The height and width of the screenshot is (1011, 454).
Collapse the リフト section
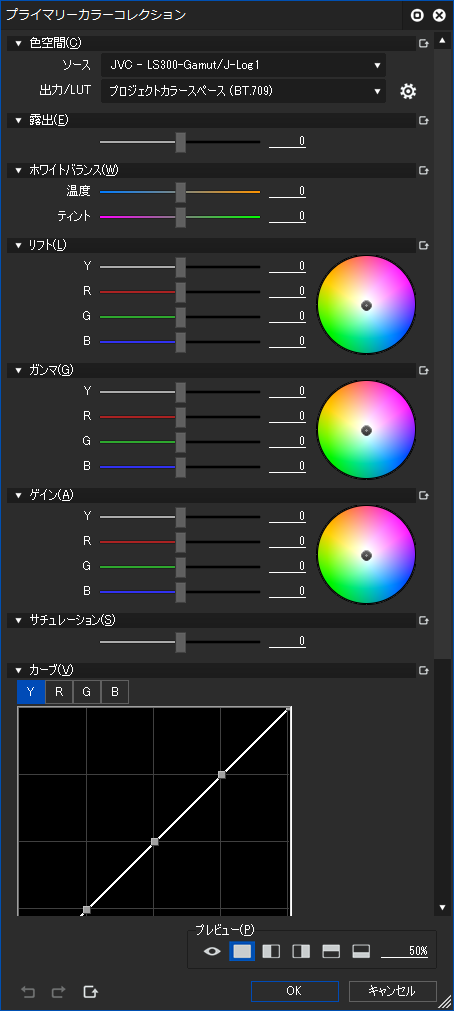point(19,246)
